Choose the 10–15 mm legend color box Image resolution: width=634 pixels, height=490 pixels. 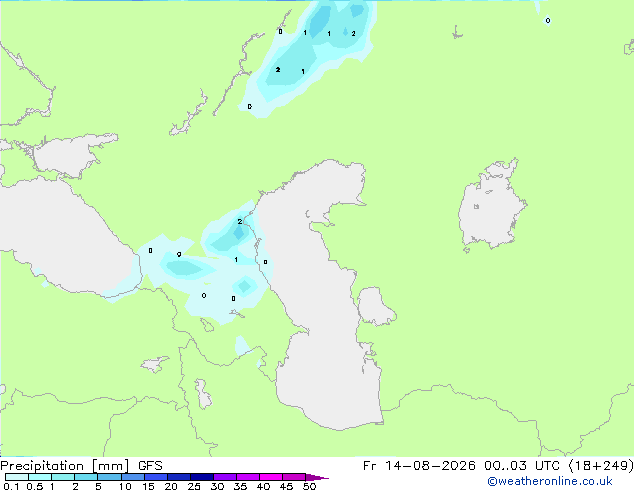coord(133,477)
